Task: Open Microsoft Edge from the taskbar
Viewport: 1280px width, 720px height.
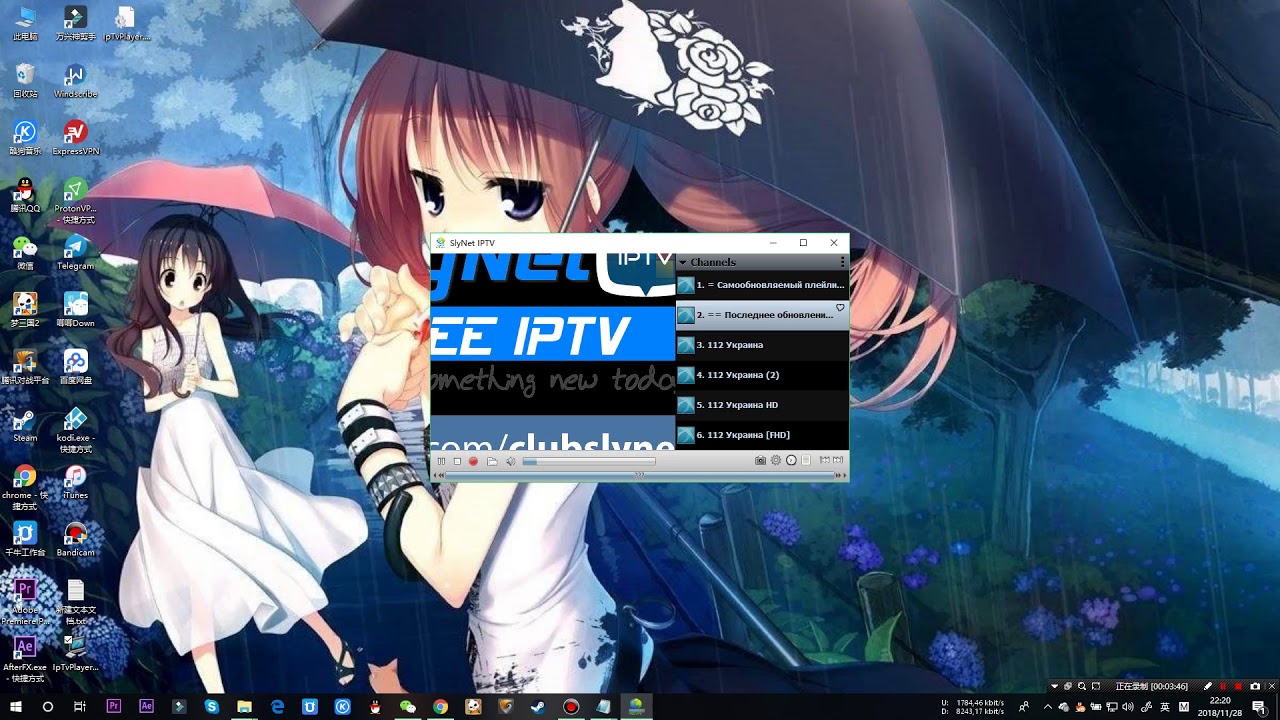Action: (277, 706)
